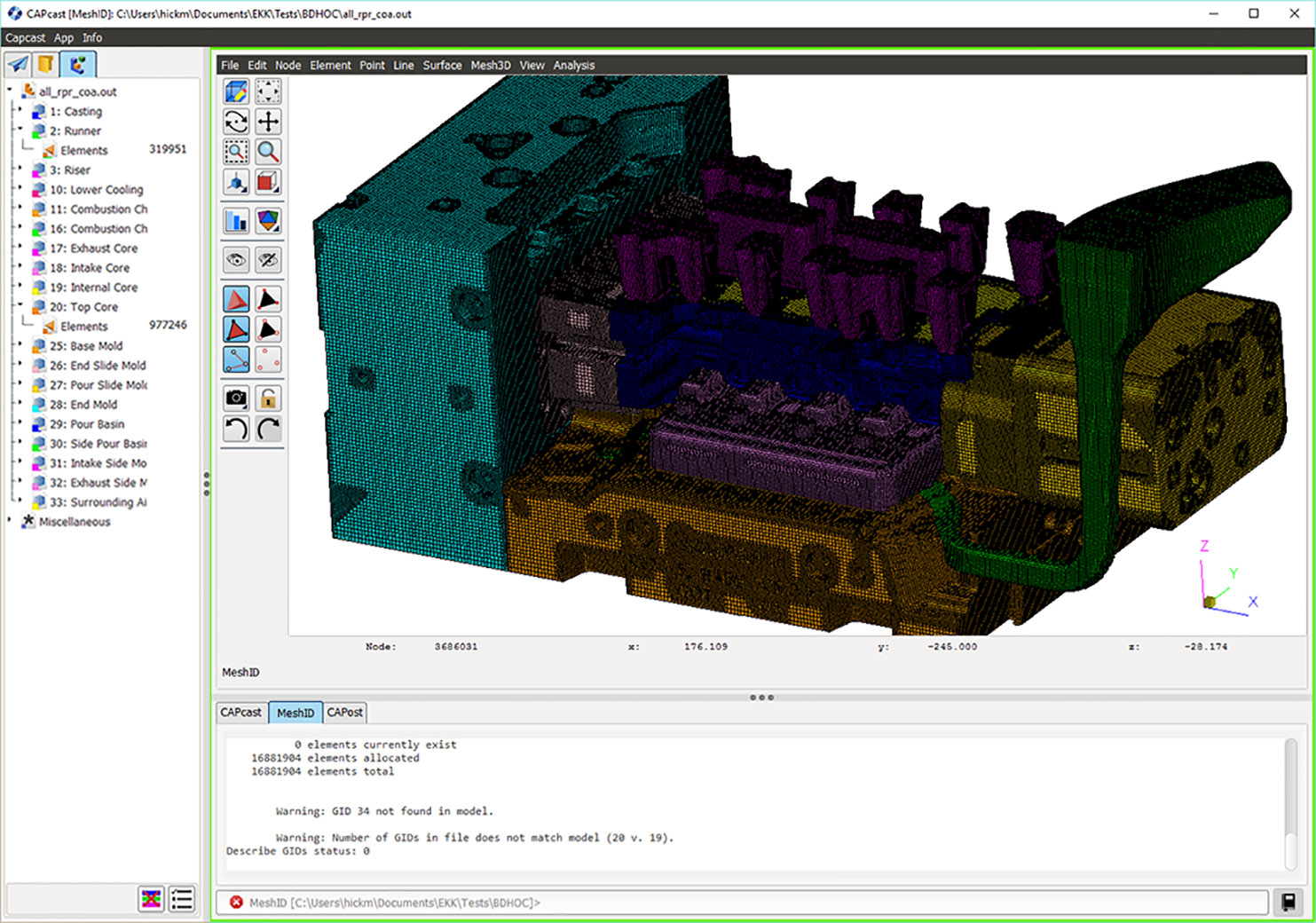Toggle red face with black edges display
Screen dimensions: 1316x923
pyautogui.click(x=236, y=329)
